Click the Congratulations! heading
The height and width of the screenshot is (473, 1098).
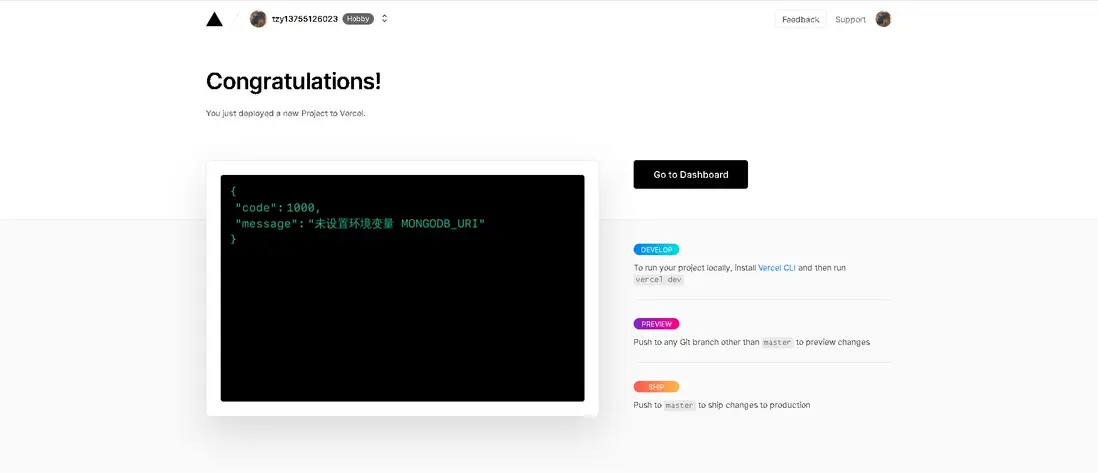(293, 81)
